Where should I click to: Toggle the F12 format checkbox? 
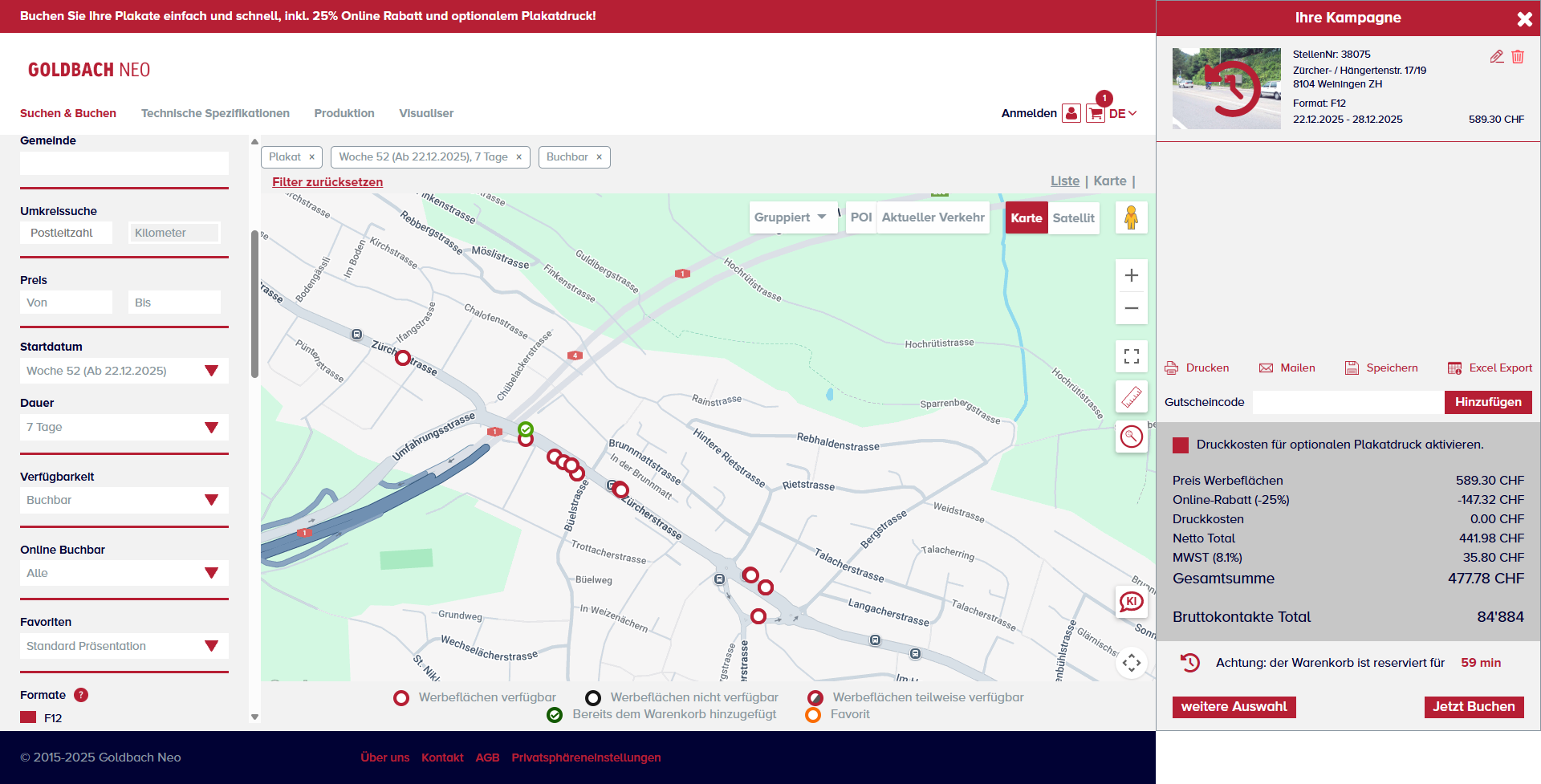click(28, 717)
